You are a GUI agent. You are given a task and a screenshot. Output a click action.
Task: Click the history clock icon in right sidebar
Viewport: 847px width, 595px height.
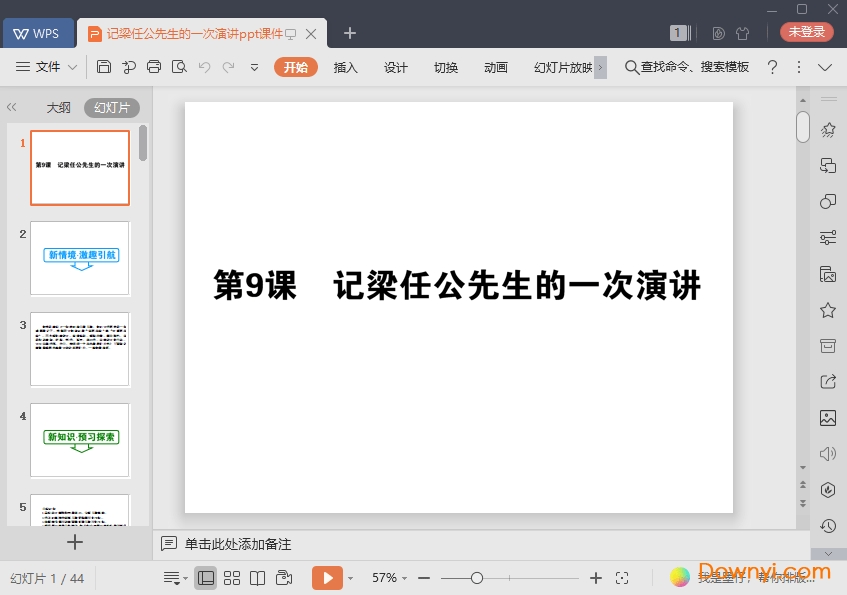click(826, 525)
